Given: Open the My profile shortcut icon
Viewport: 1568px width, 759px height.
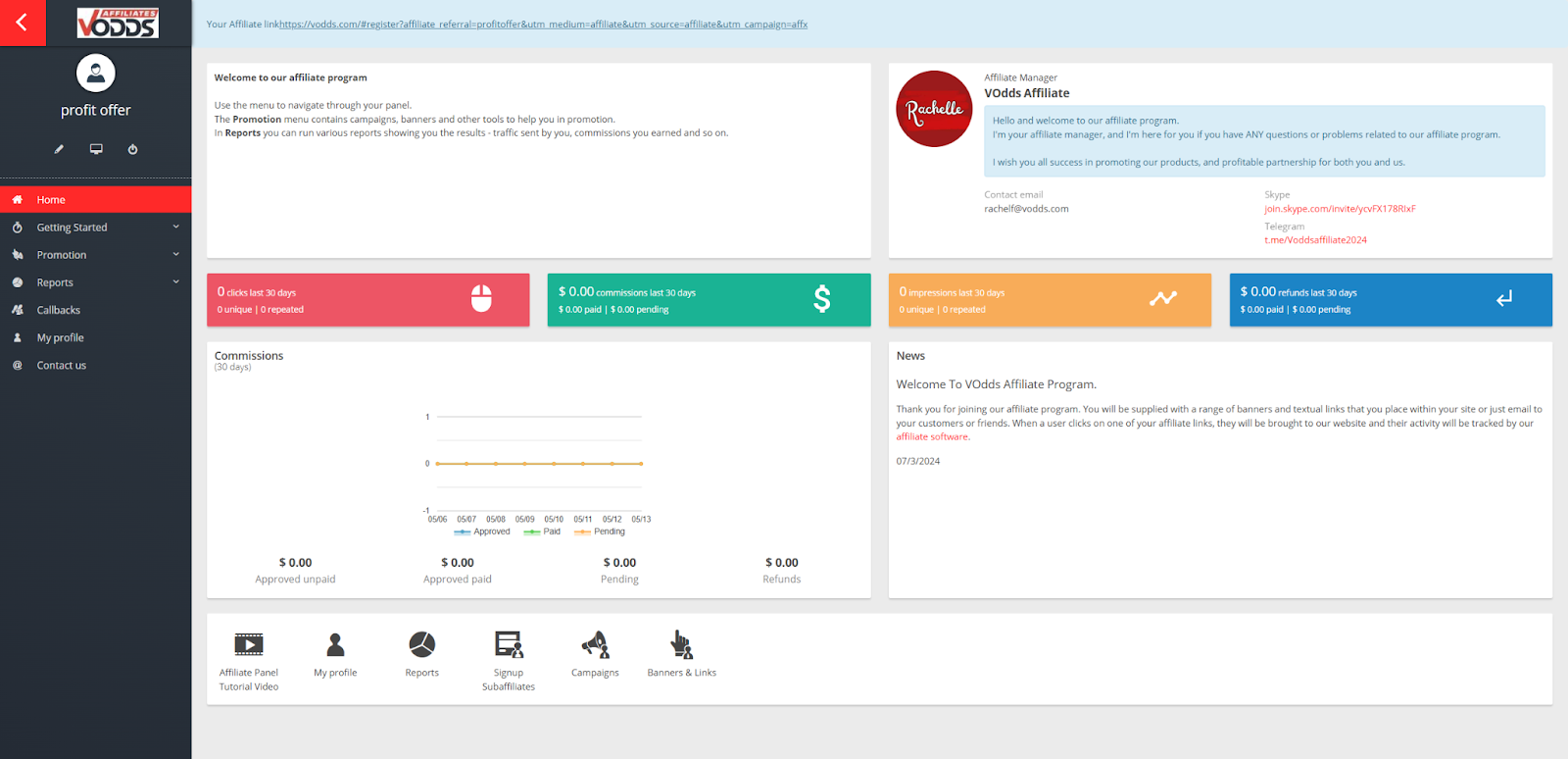Looking at the screenshot, I should (x=335, y=644).
